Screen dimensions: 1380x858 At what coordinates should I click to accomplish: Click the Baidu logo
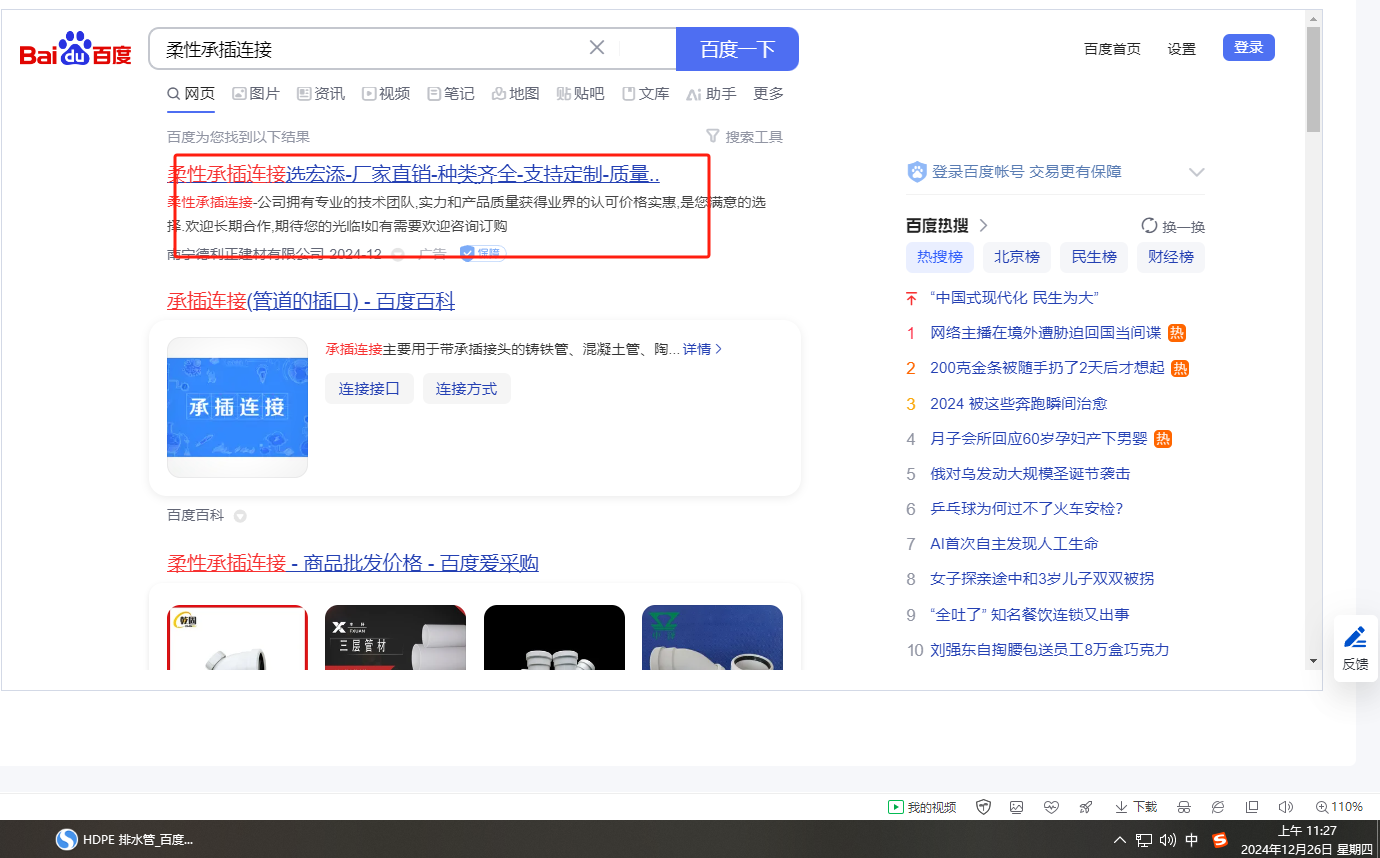pos(76,50)
